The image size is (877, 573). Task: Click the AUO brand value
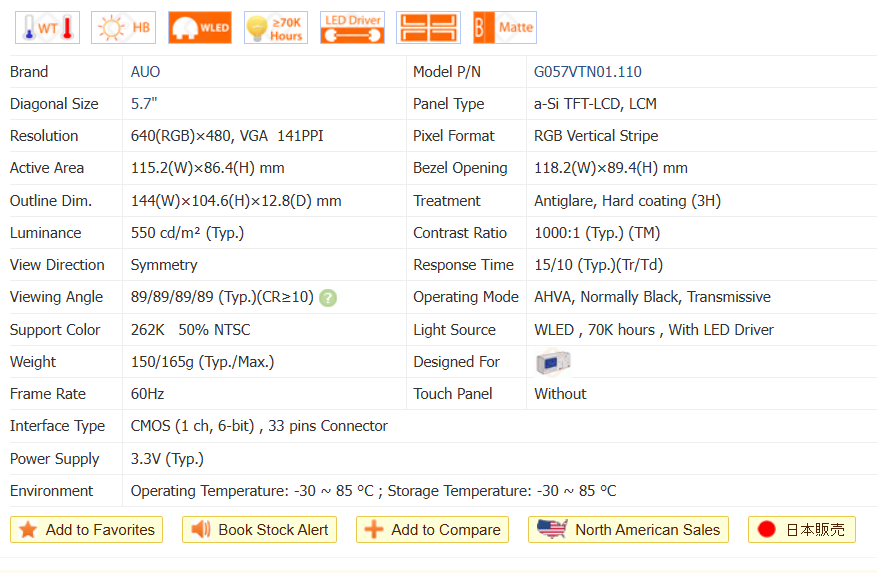coord(145,72)
